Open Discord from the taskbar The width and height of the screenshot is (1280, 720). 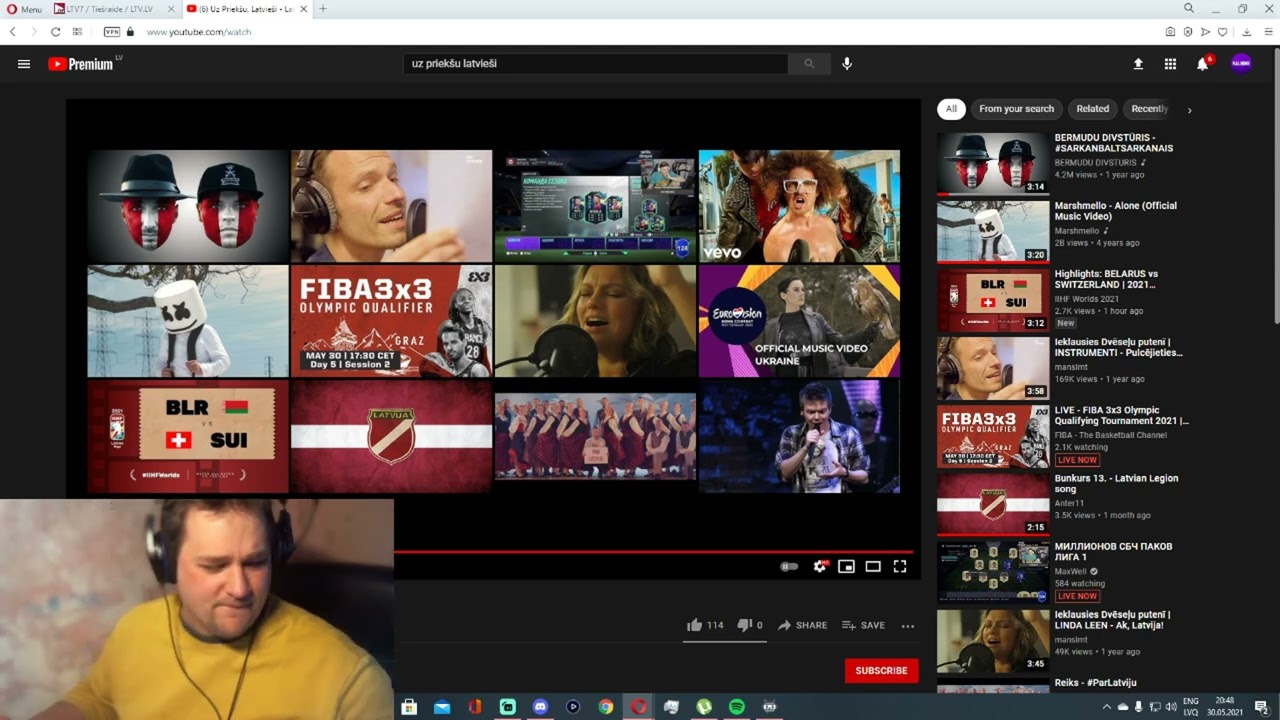[x=540, y=707]
